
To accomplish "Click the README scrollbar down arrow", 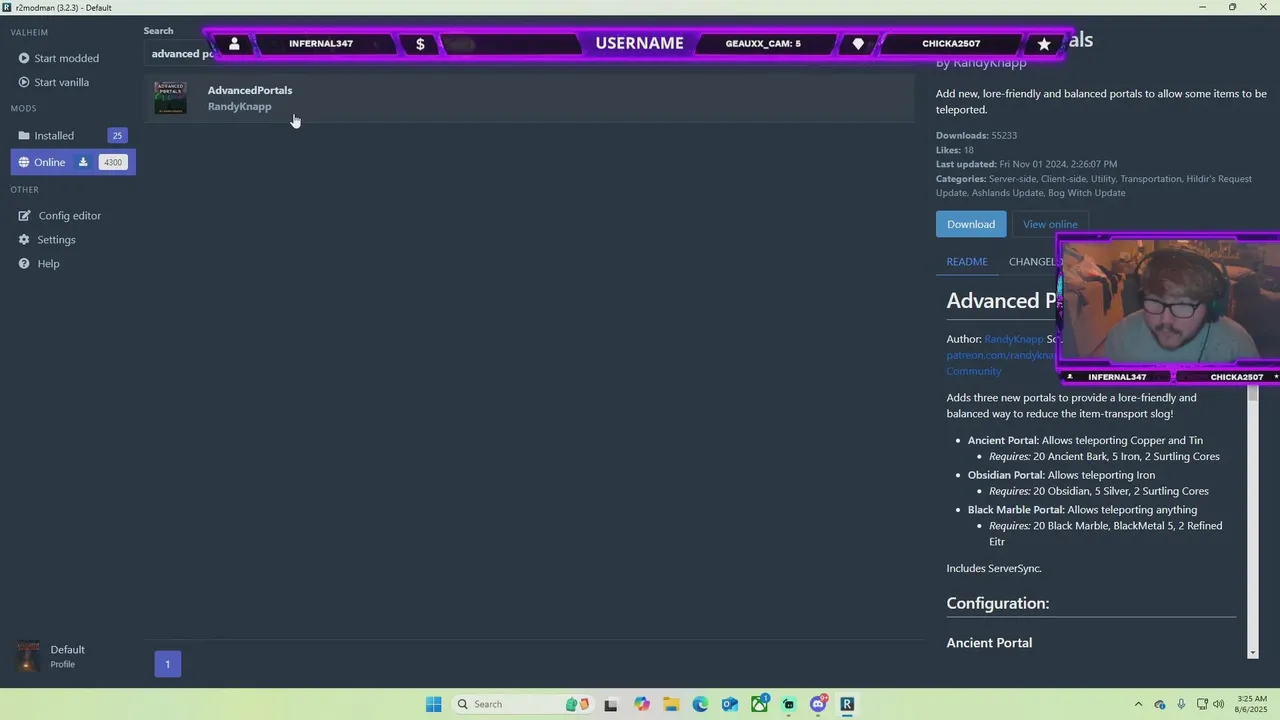I will pos(1252,652).
